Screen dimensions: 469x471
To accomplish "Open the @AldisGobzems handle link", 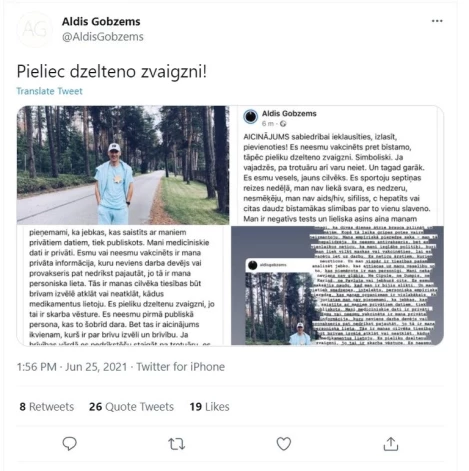I will (x=103, y=37).
